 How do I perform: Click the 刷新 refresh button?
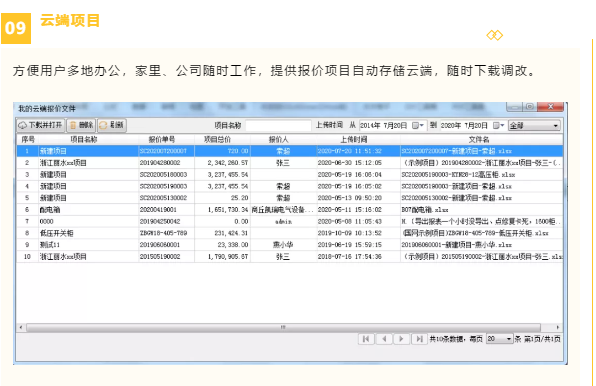tap(112, 125)
